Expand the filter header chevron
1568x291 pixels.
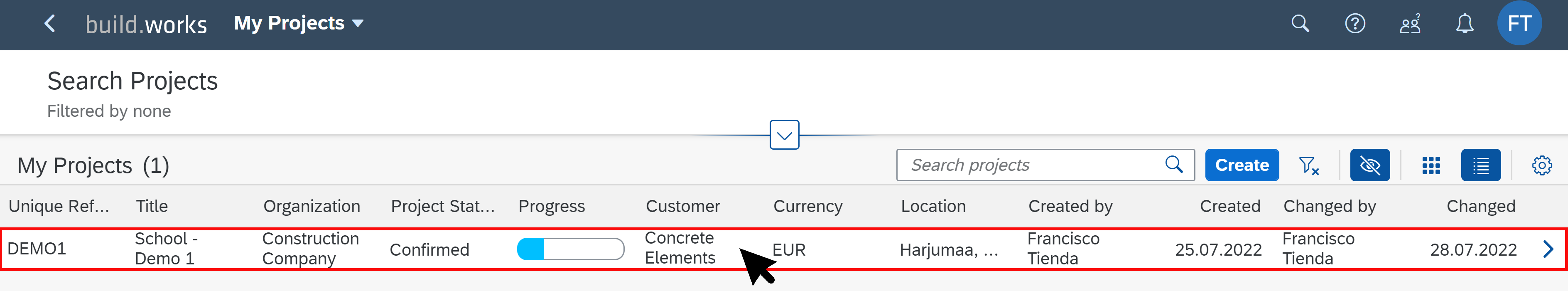(x=784, y=135)
